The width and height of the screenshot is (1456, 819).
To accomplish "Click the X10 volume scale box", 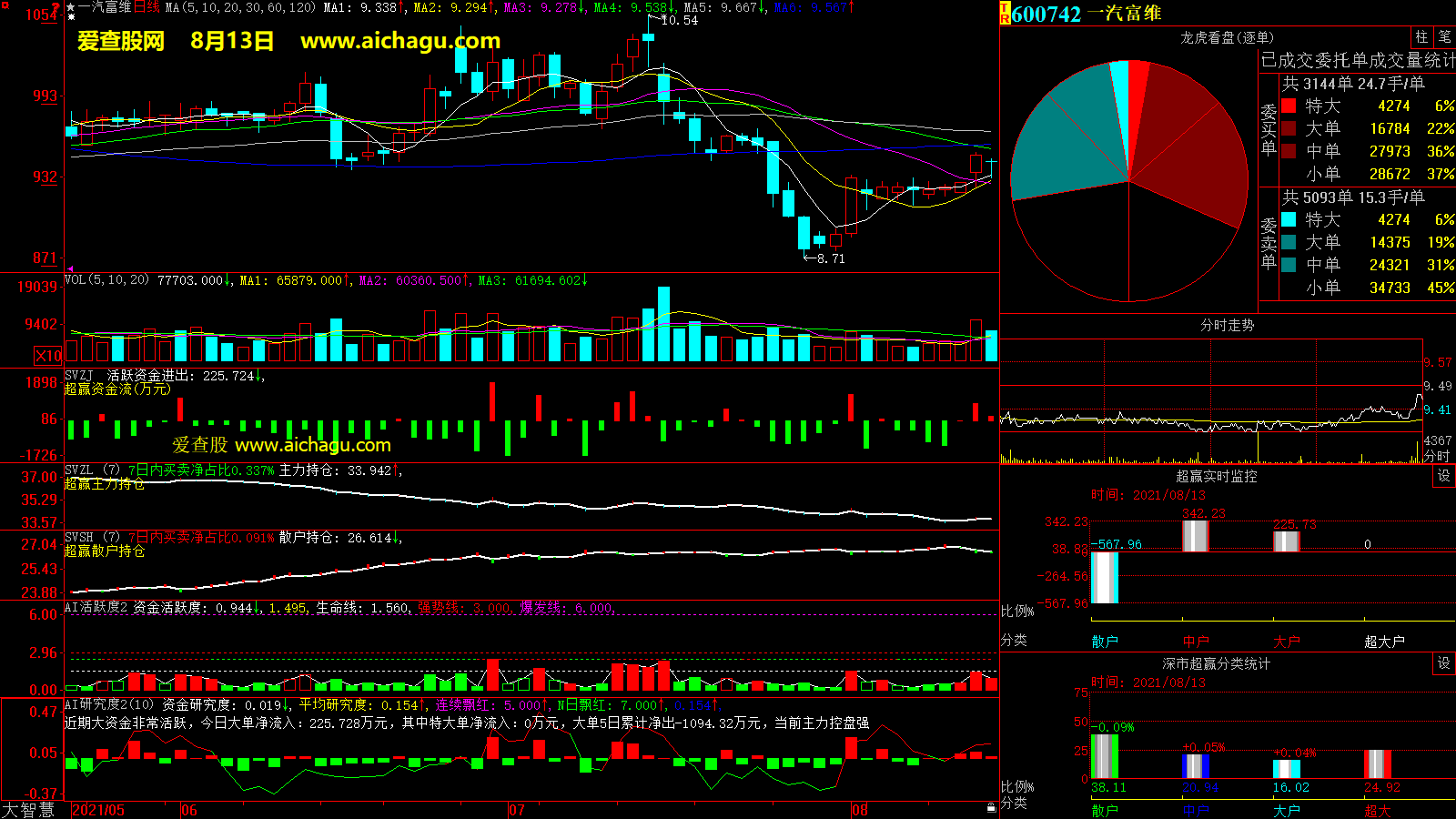I will (48, 356).
